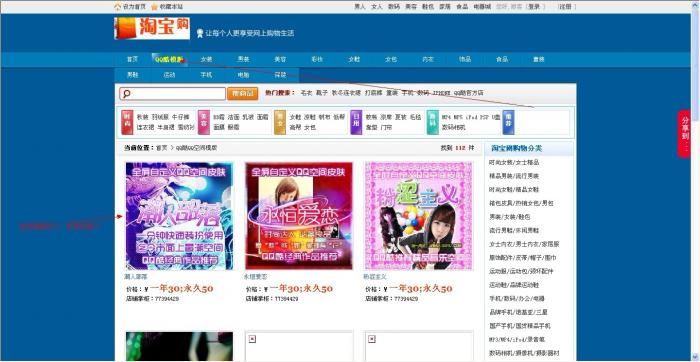Click the ribbon icon beside the slogan
Screen dimensions: 700x362
click(x=200, y=33)
